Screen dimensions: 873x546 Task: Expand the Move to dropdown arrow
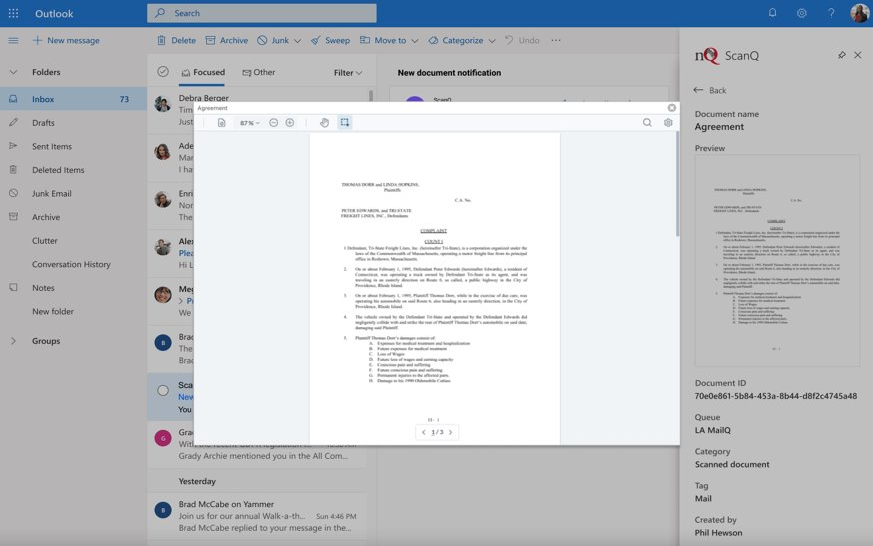click(415, 41)
